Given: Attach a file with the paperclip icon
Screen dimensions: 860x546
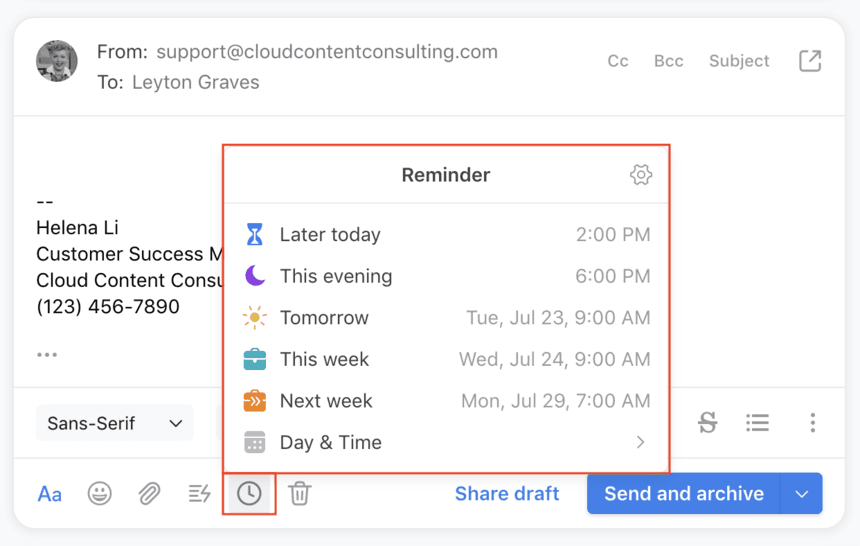Looking at the screenshot, I should [149, 493].
